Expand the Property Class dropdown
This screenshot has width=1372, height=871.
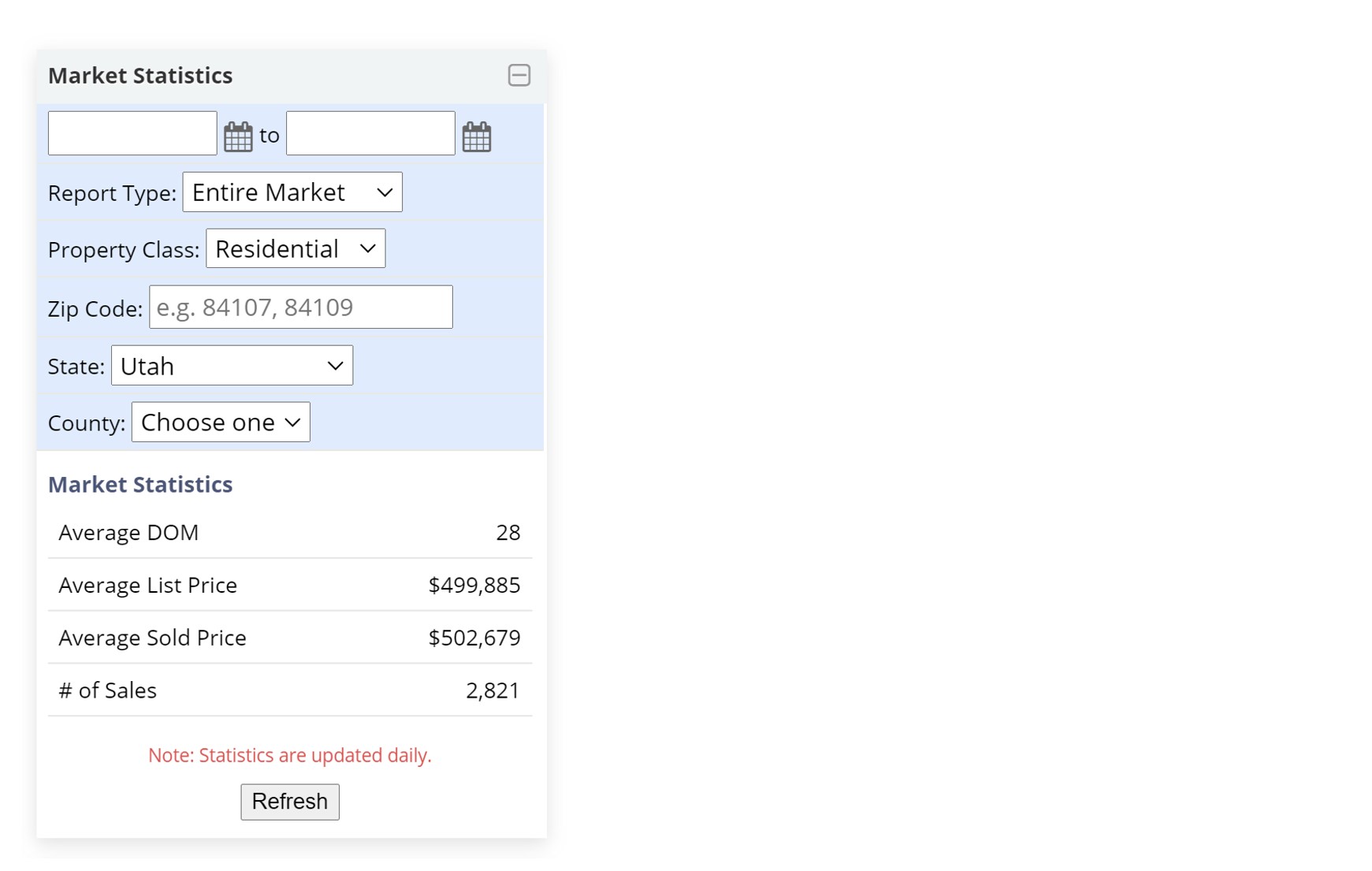click(x=296, y=249)
